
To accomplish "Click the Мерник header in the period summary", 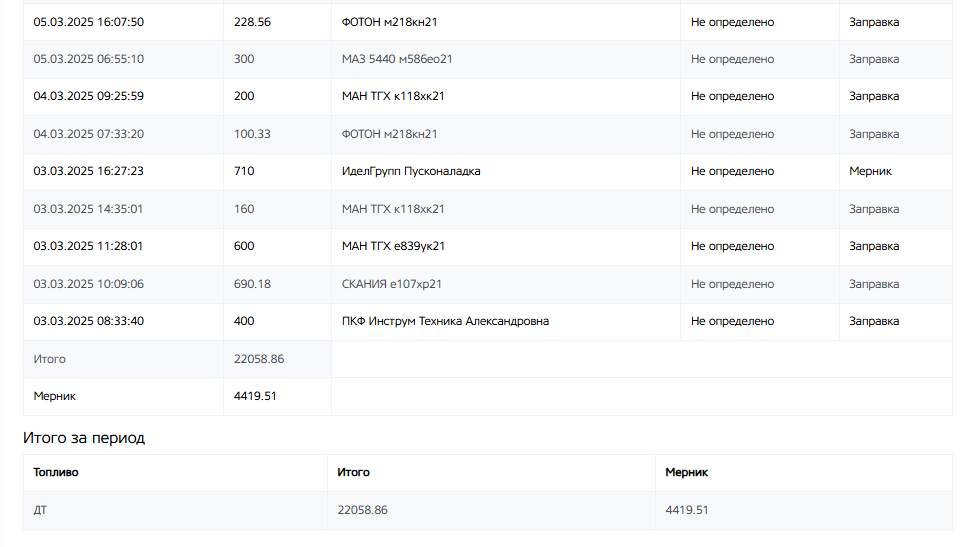I will click(686, 472).
